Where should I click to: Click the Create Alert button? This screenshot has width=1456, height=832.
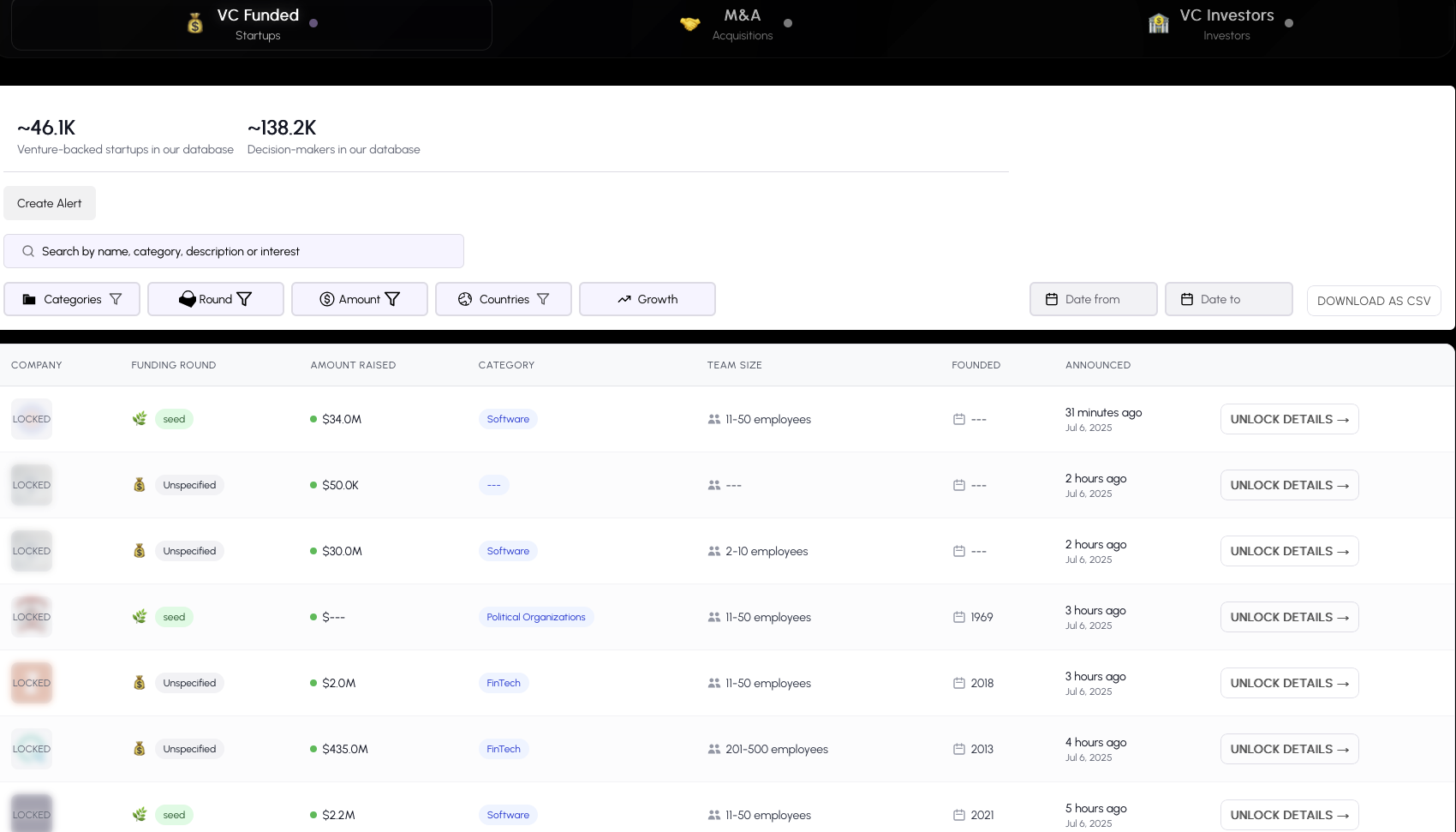pos(50,203)
